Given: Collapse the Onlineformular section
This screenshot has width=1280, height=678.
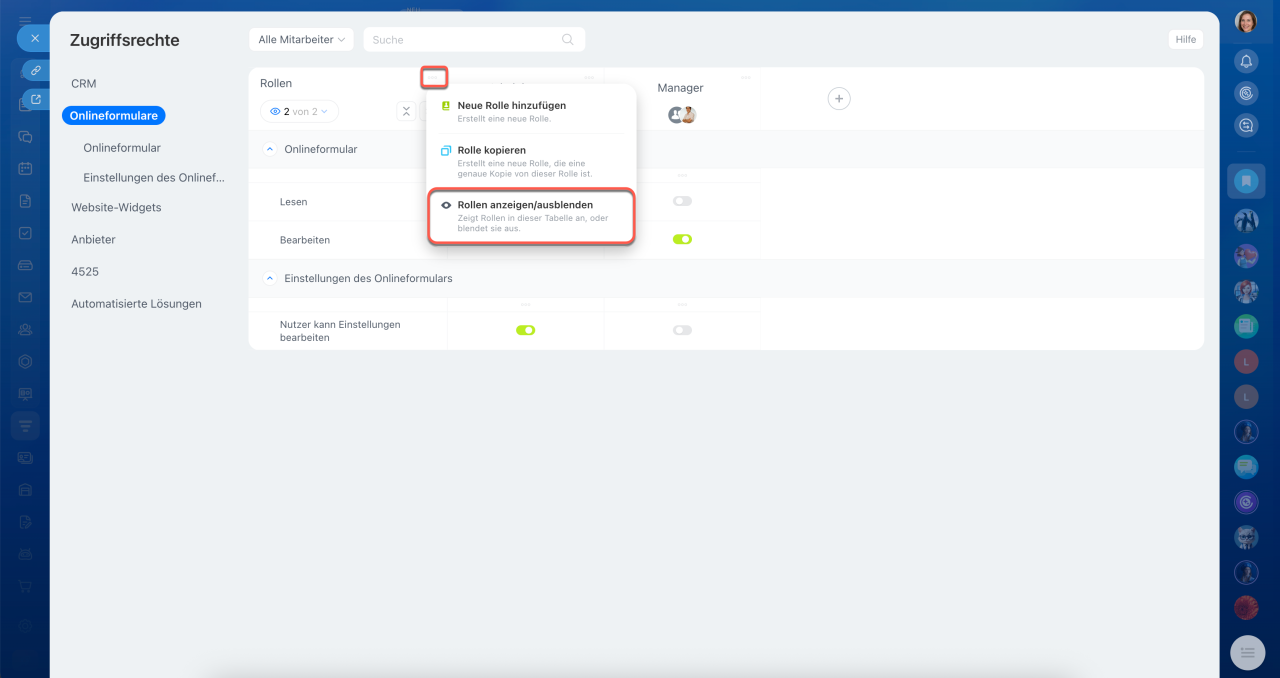Looking at the screenshot, I should pyautogui.click(x=269, y=149).
